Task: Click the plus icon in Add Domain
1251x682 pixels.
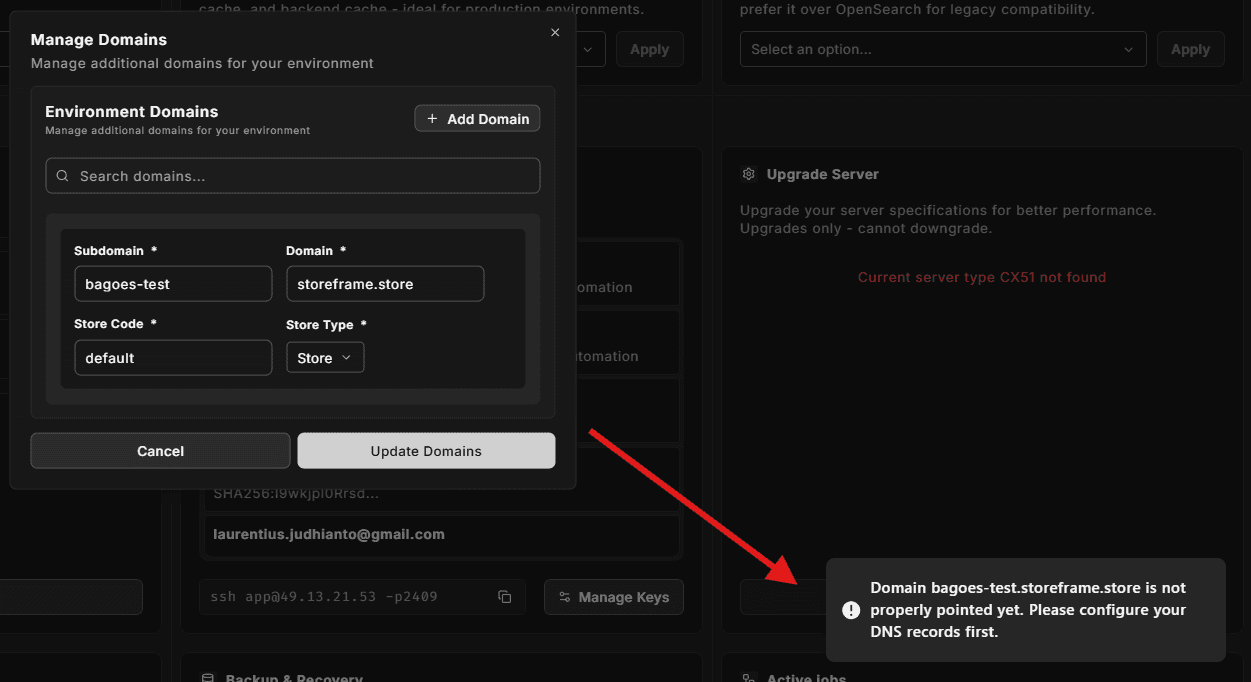Action: (x=432, y=119)
